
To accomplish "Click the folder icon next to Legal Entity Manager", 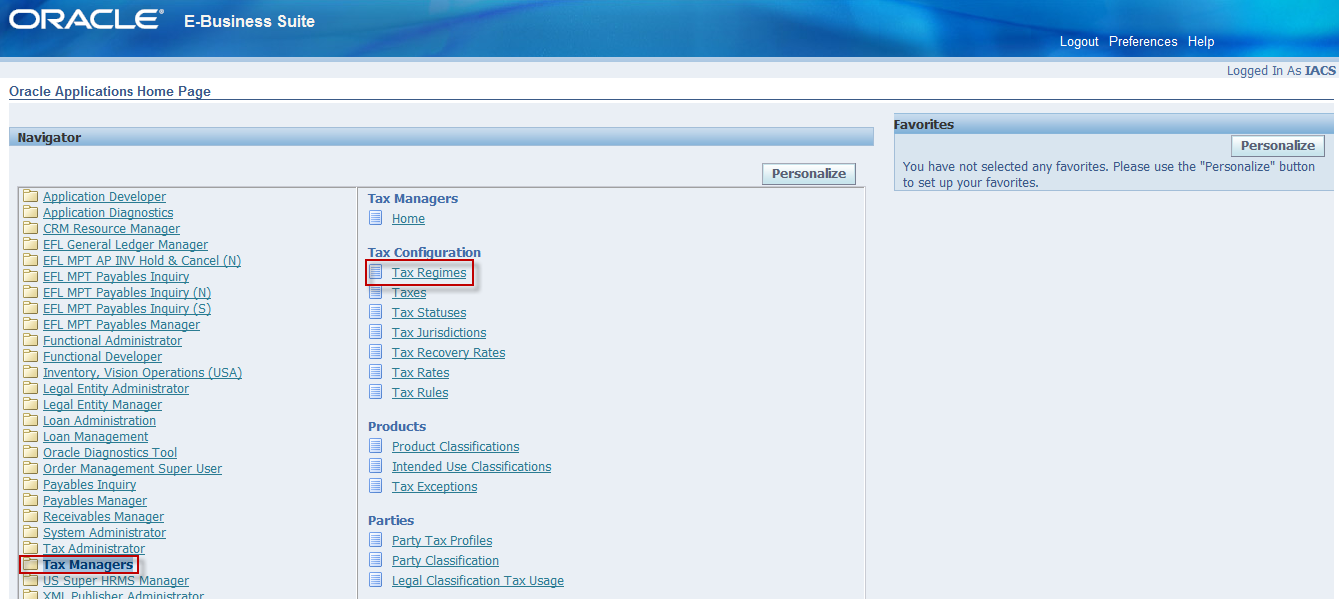I will coord(29,404).
